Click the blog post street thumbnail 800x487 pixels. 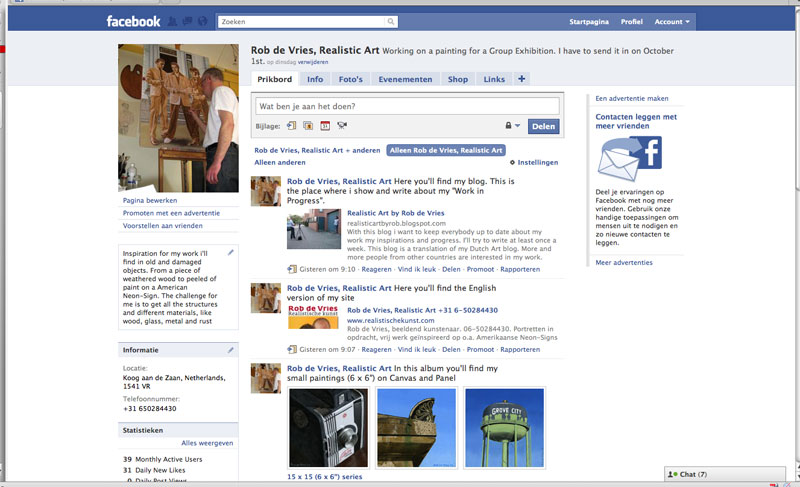click(x=314, y=230)
